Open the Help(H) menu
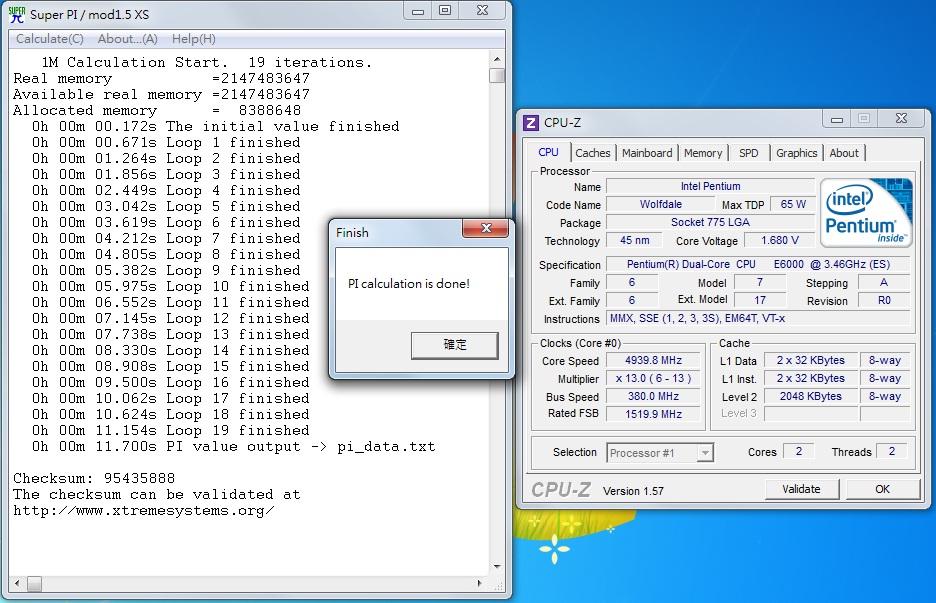 193,39
